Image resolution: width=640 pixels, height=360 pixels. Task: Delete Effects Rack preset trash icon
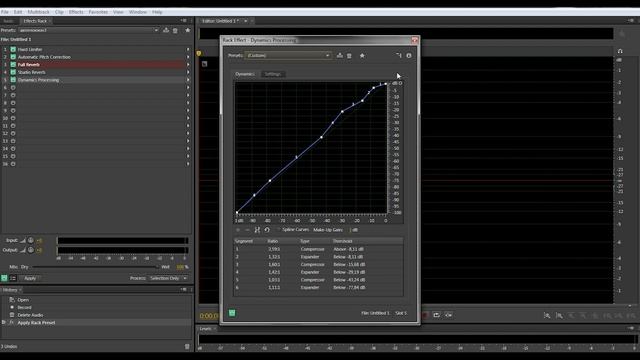point(175,30)
